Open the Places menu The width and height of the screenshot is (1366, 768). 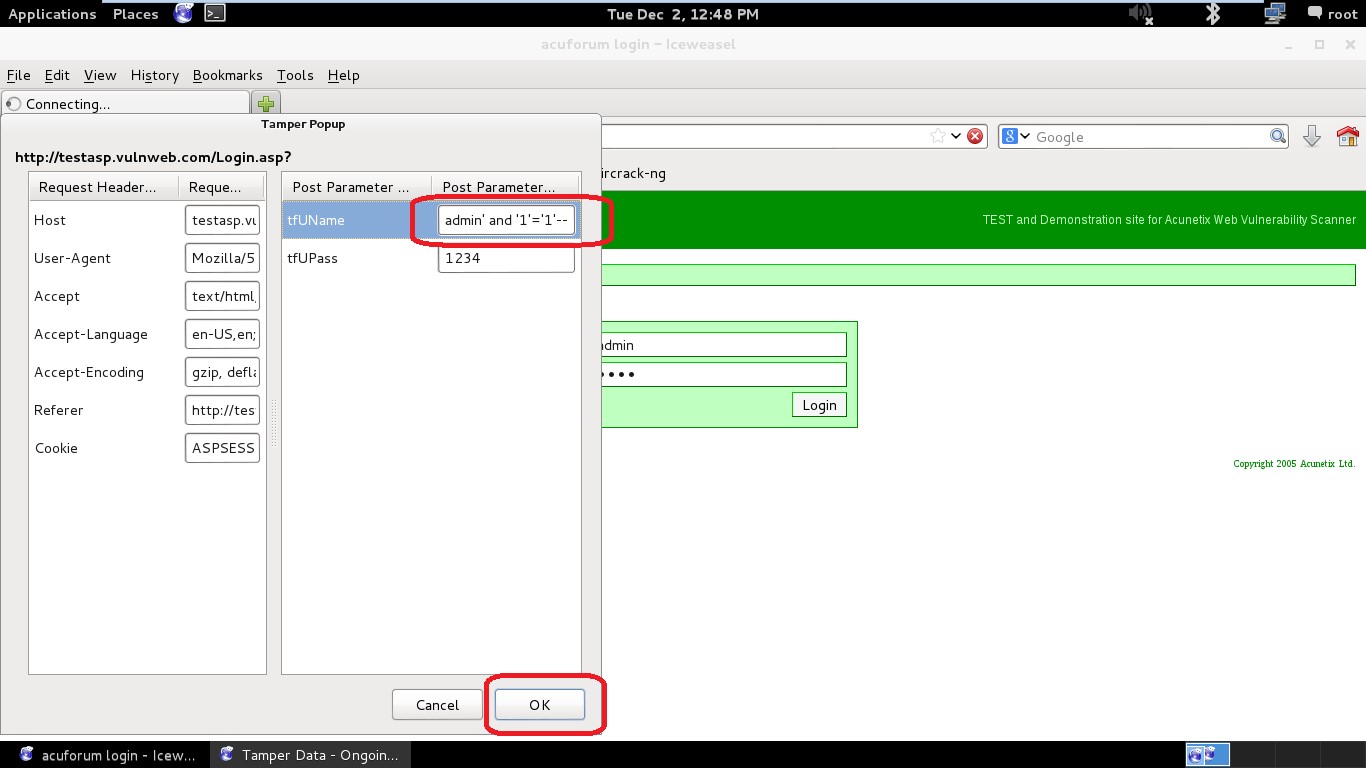136,14
